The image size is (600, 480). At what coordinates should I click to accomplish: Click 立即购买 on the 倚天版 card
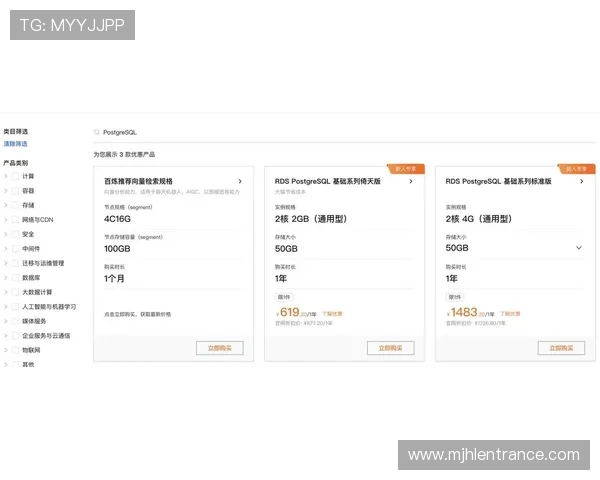(390, 348)
